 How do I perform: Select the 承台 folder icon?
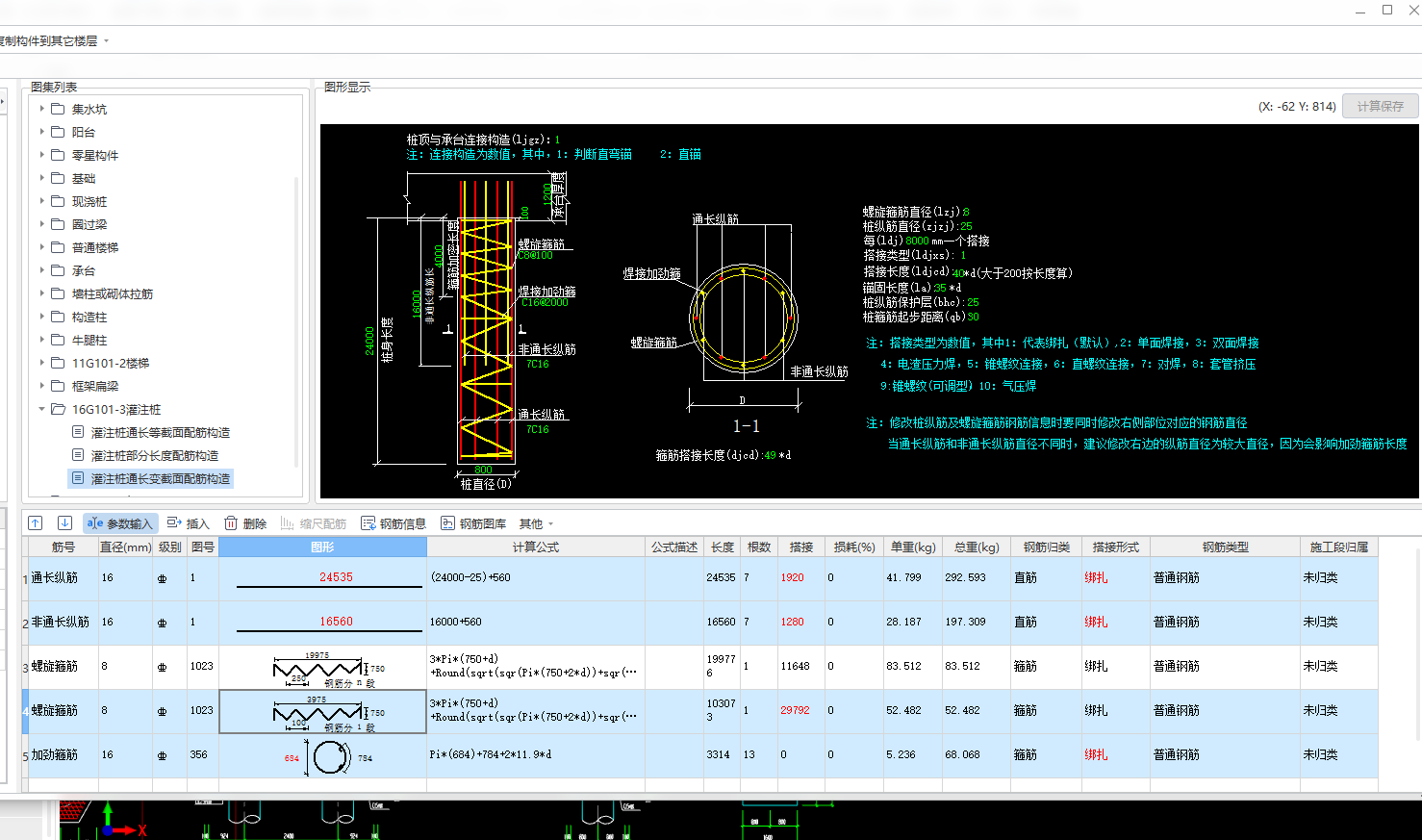[x=58, y=270]
